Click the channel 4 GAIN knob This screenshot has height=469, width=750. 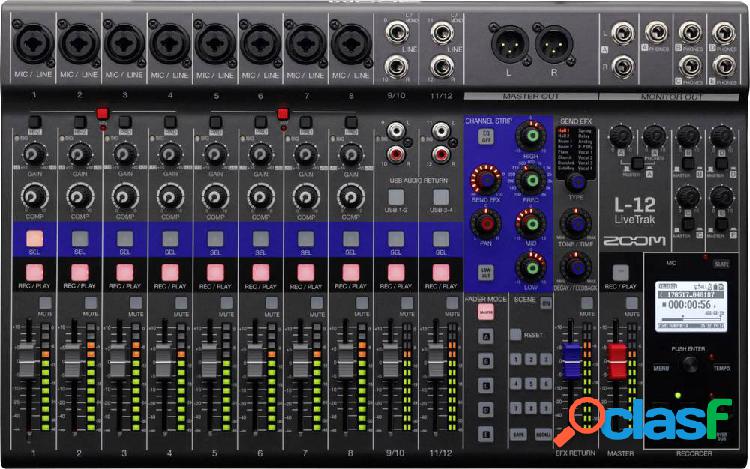[170, 154]
